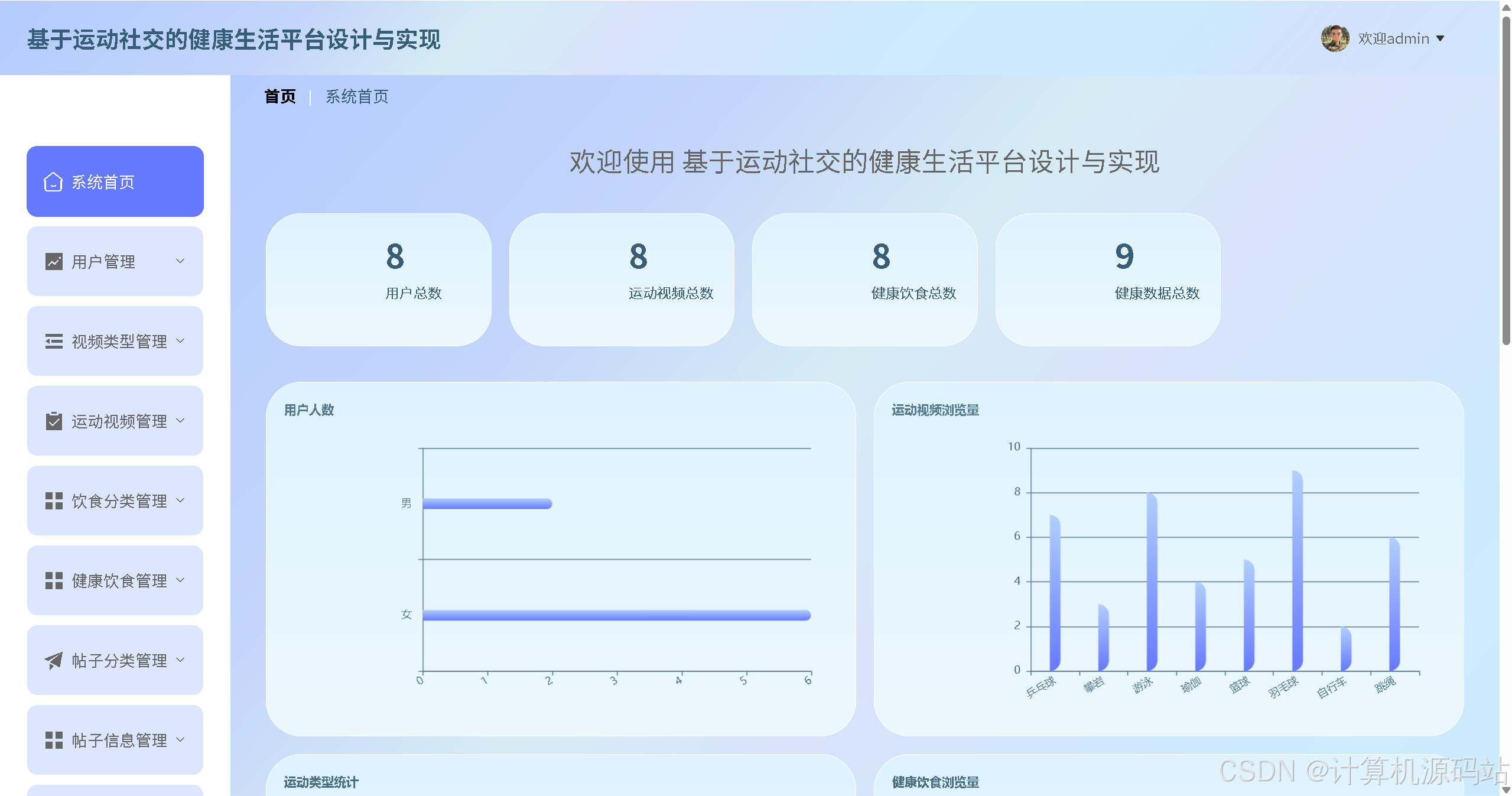Click the 健康饮食总数 statistic card
1512x796 pixels.
(864, 280)
